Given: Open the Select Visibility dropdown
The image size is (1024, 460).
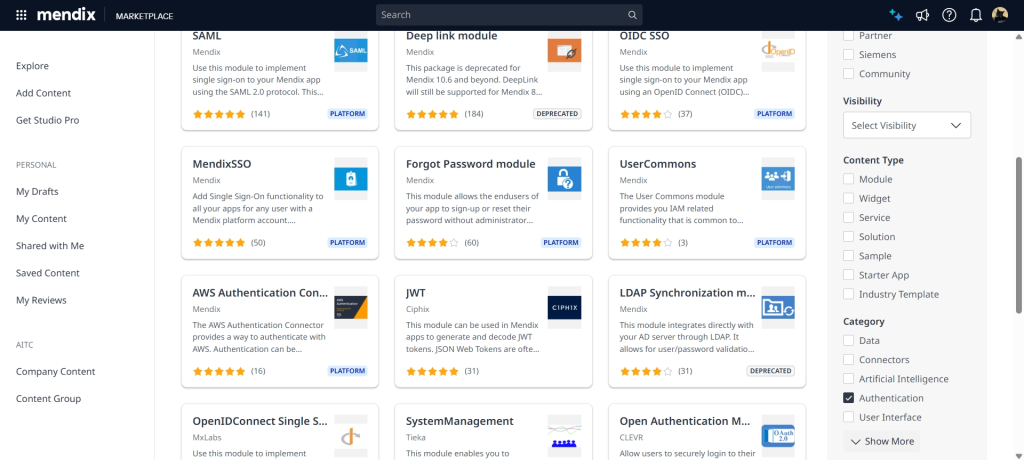Looking at the screenshot, I should click(x=906, y=125).
